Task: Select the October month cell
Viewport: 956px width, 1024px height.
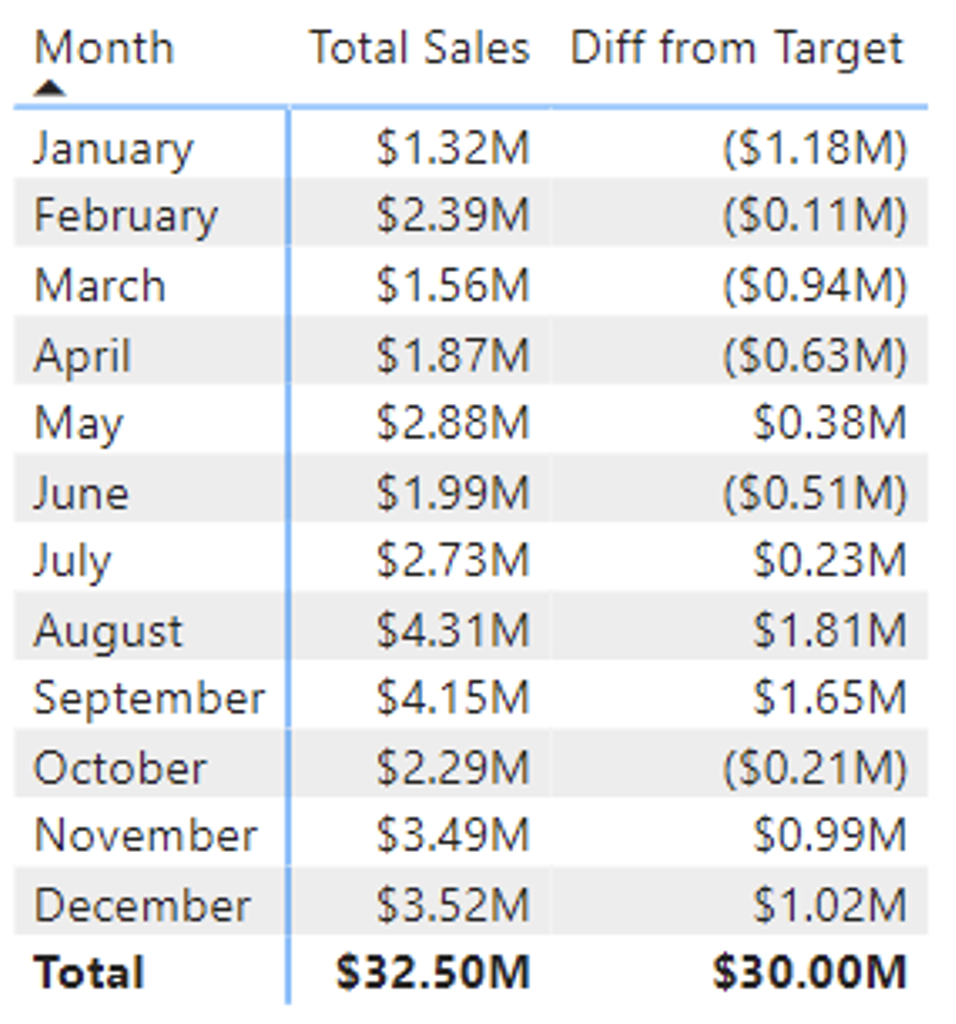Action: 120,768
